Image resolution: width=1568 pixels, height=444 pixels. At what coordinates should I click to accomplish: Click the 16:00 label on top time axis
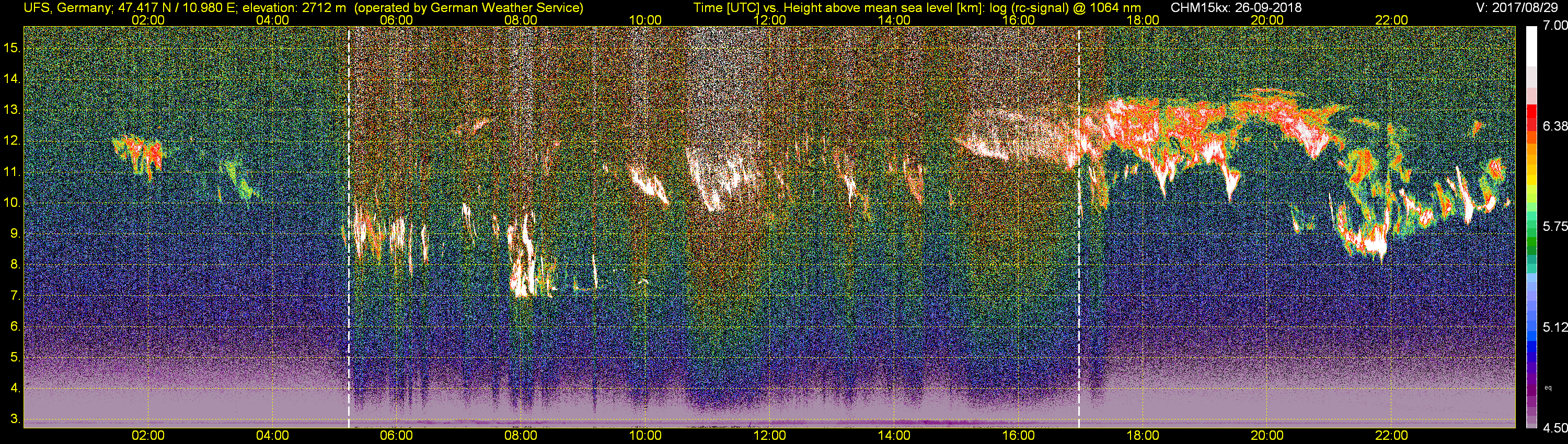pyautogui.click(x=1018, y=20)
